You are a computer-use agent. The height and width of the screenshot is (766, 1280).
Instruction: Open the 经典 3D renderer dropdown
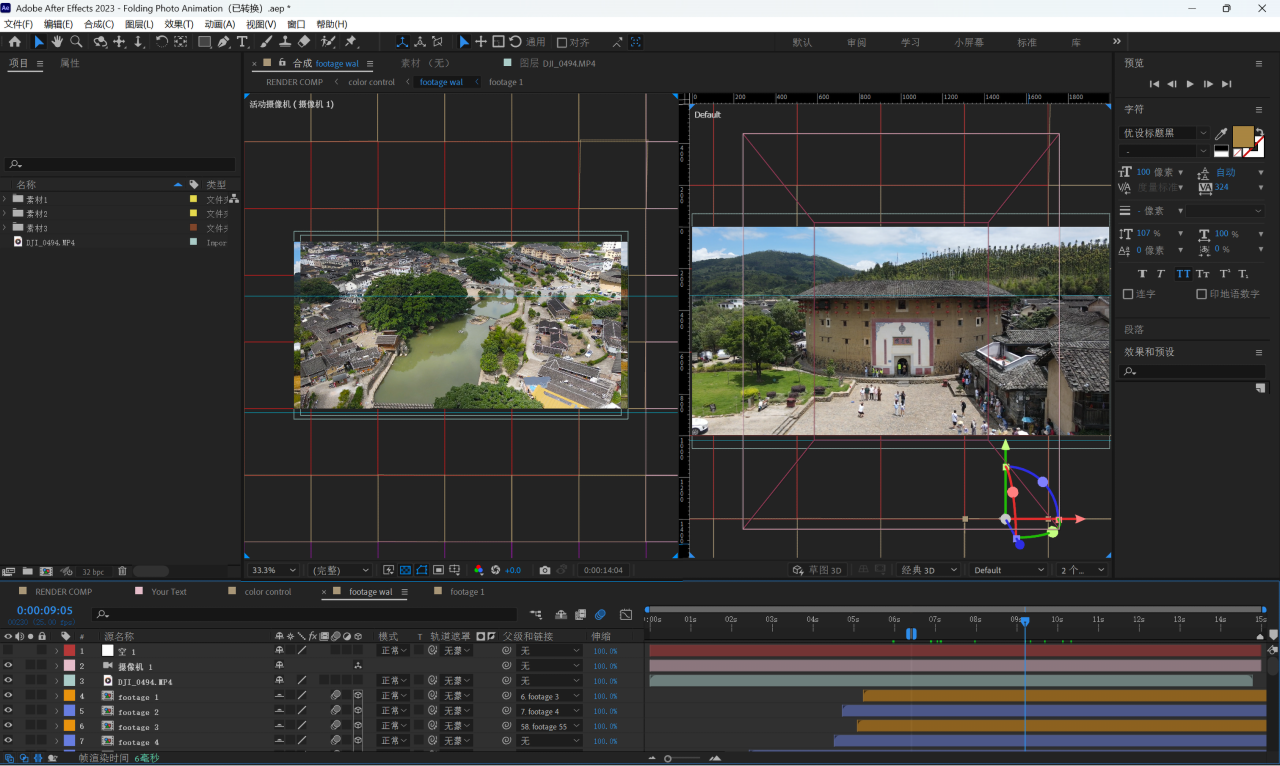[926, 570]
